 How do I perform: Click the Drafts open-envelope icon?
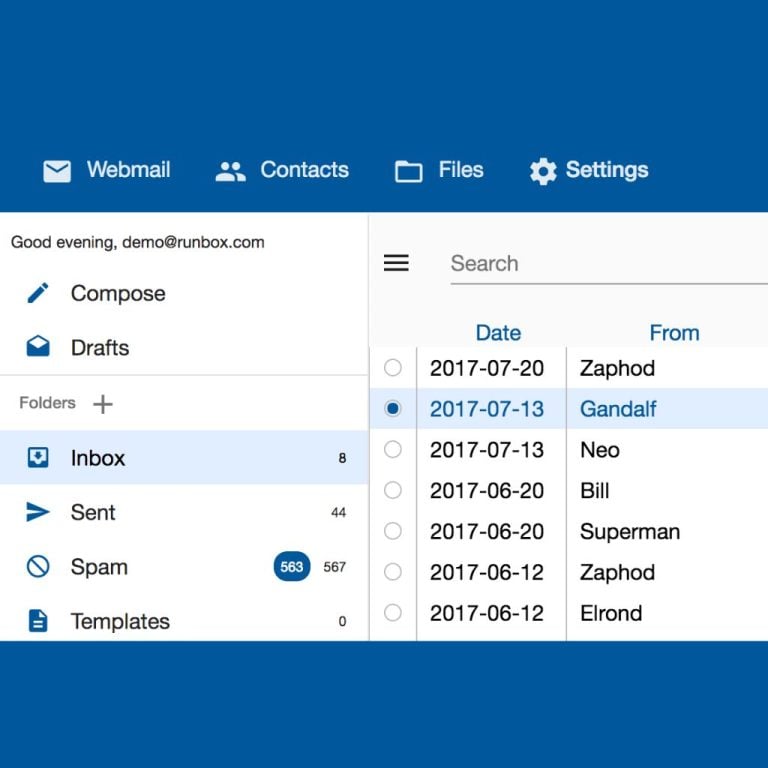click(x=38, y=346)
